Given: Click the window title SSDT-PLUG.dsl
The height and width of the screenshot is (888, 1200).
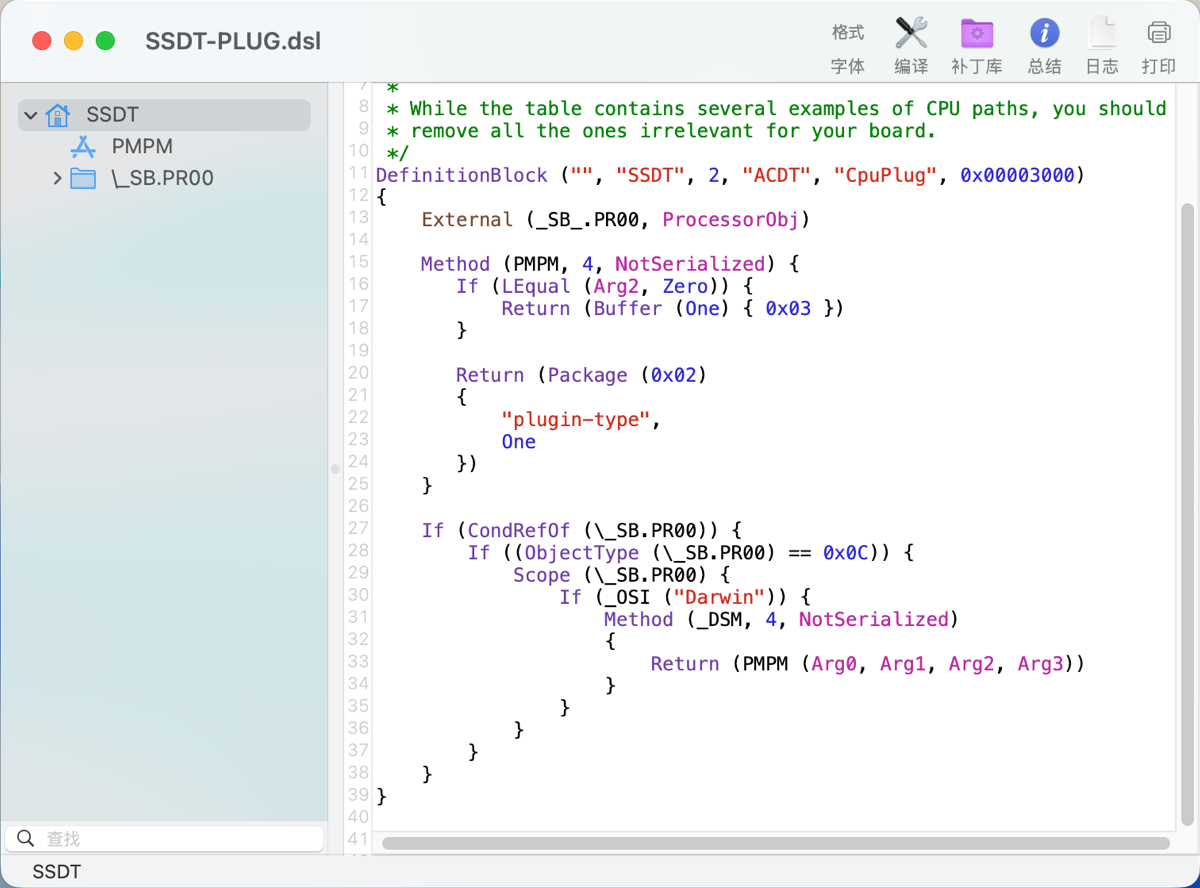Looking at the screenshot, I should pyautogui.click(x=232, y=41).
